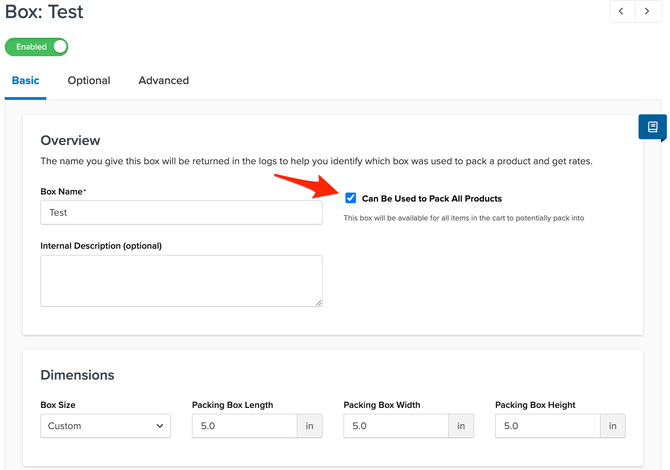The image size is (670, 470).
Task: Go to previous box with left chevron
Action: point(622,11)
